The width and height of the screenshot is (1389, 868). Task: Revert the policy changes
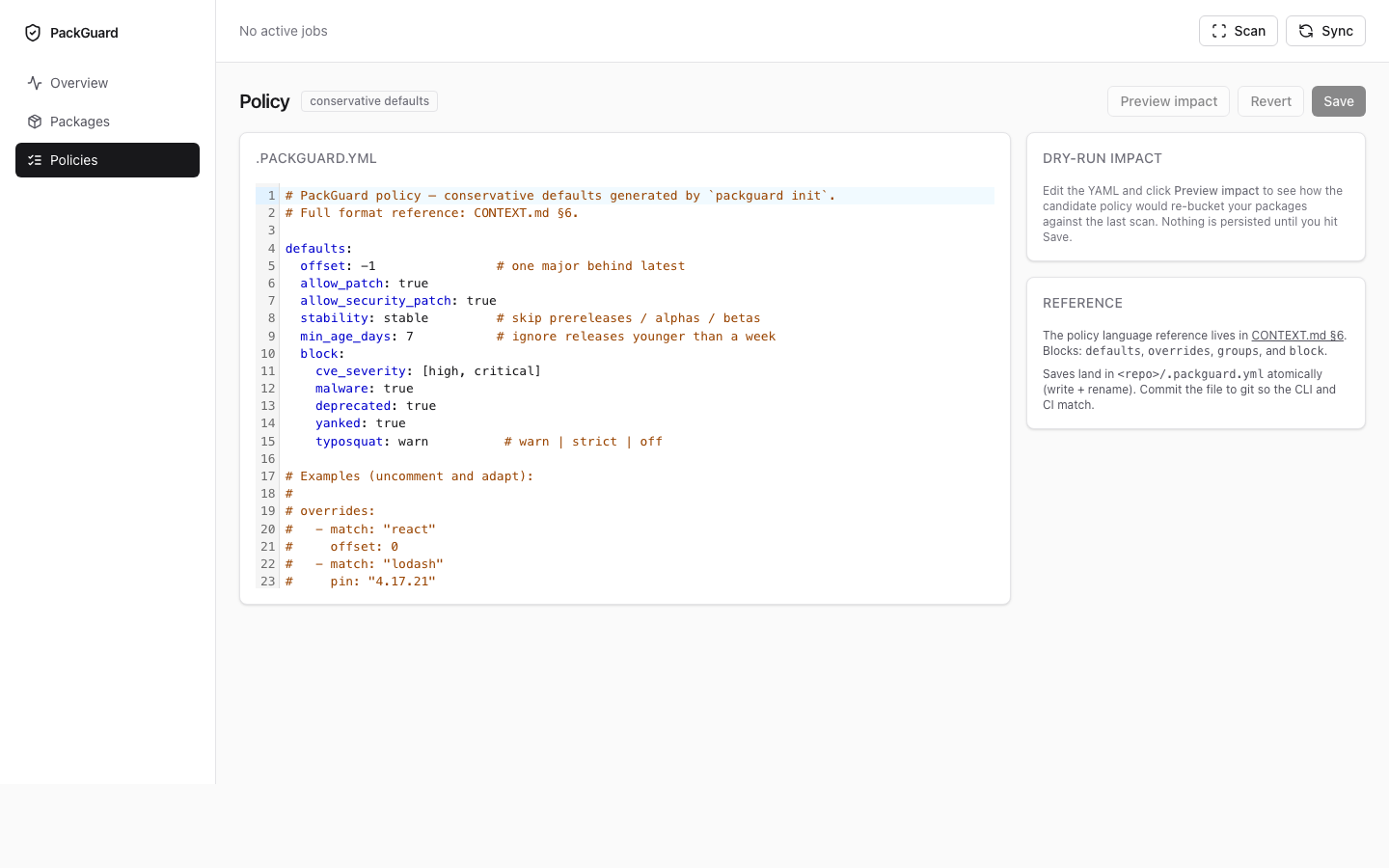[x=1270, y=101]
